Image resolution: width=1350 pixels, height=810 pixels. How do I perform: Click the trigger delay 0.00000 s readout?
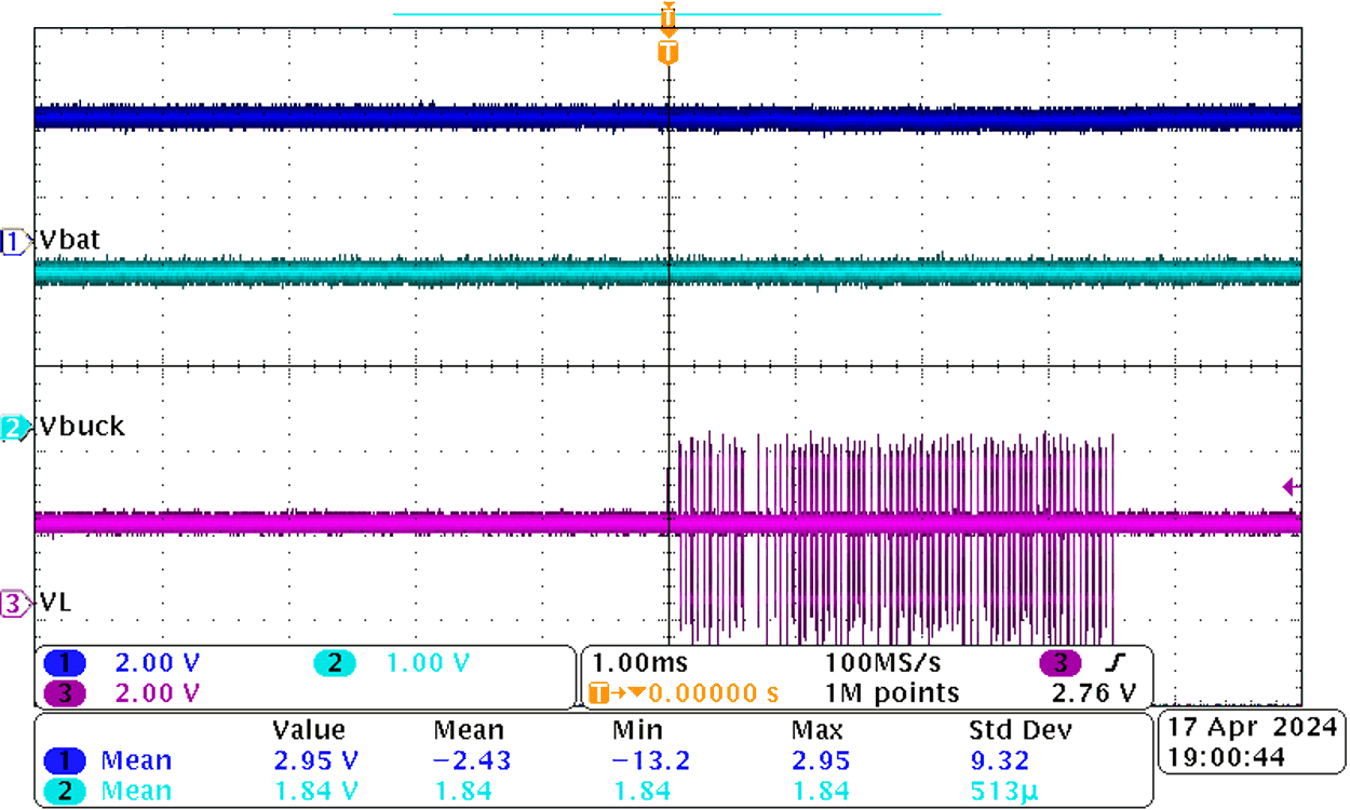point(698,692)
